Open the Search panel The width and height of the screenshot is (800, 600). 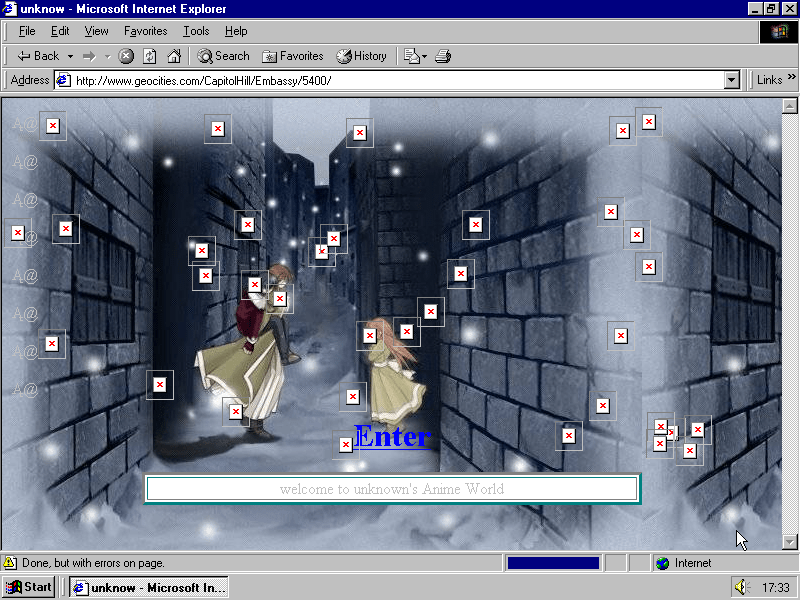[223, 56]
